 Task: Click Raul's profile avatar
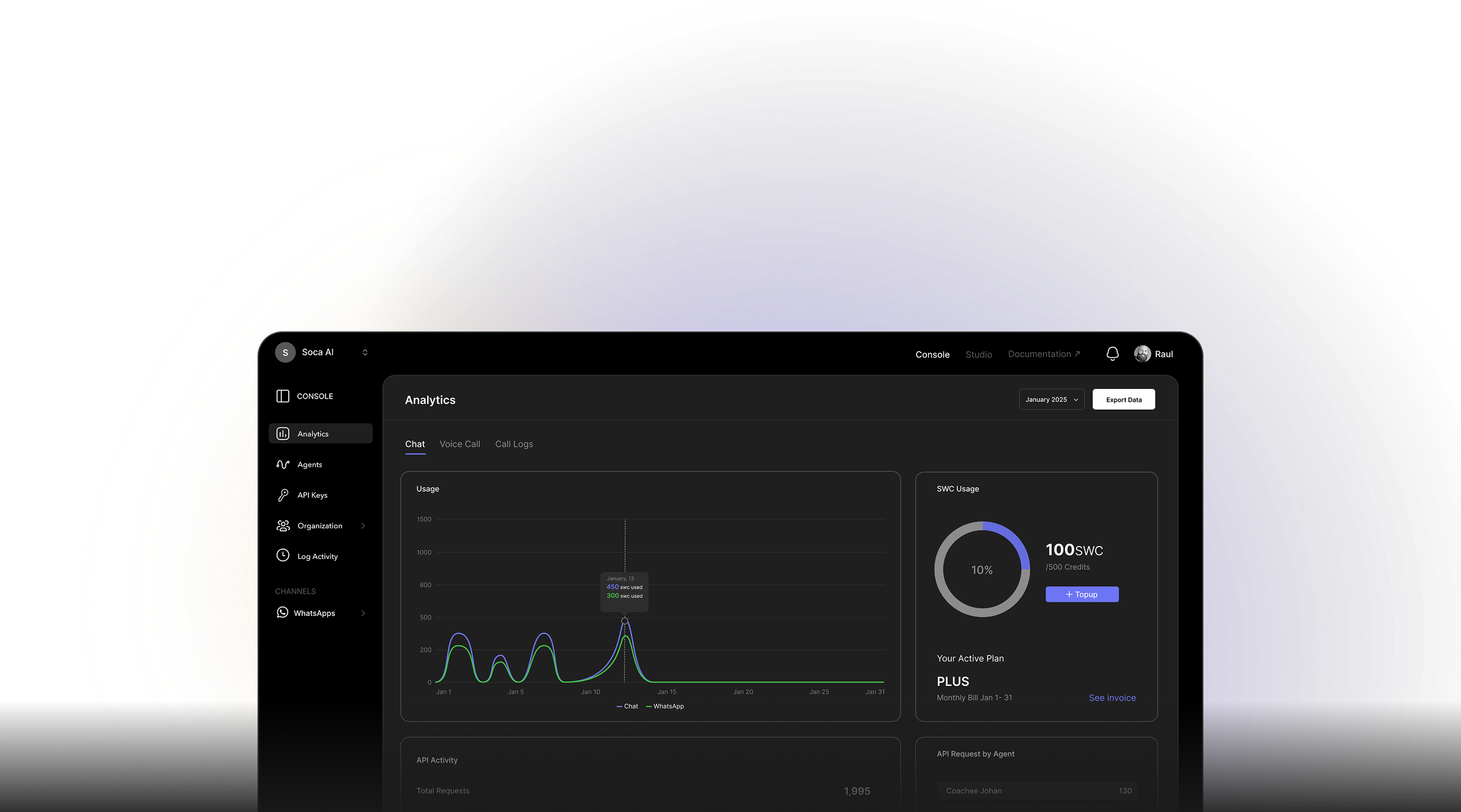(x=1142, y=354)
